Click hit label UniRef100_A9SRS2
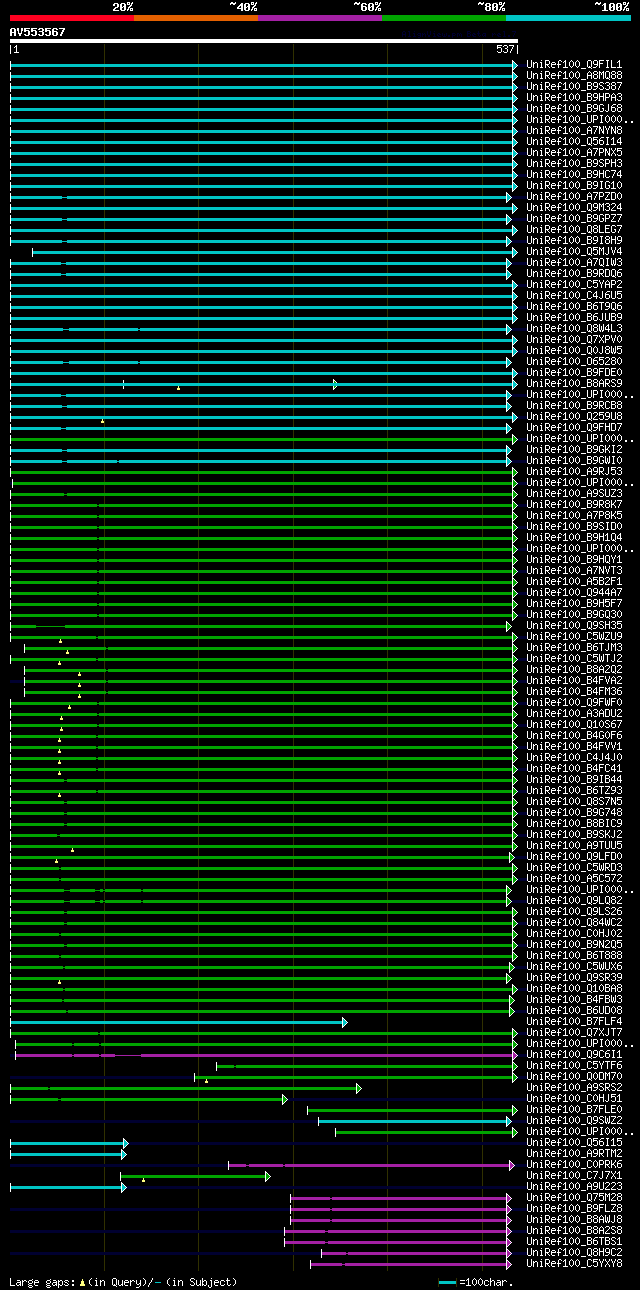 tap(574, 1087)
